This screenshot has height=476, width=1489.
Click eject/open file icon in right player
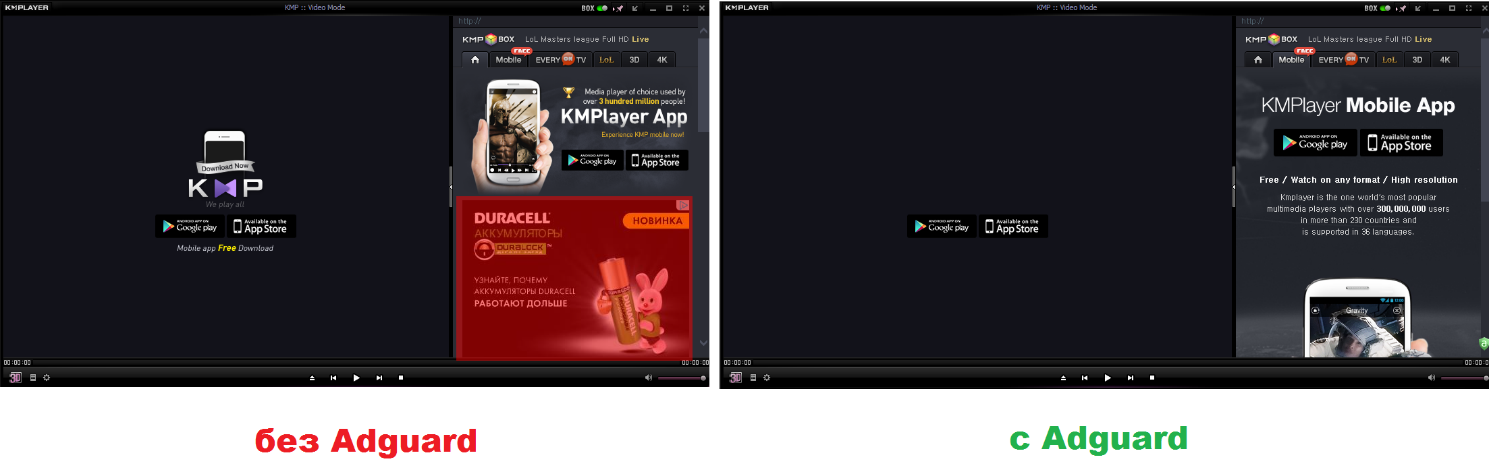point(1062,378)
